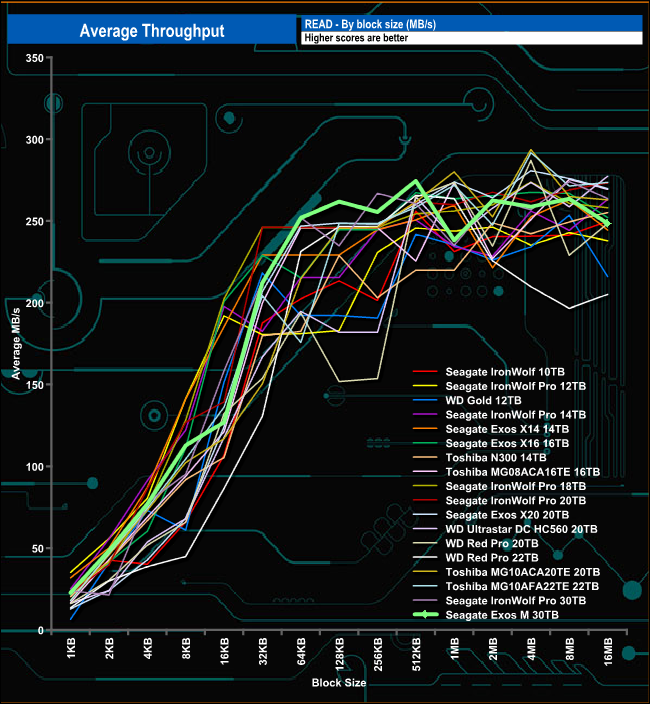
Task: Select 'Seagate IronWolf Pro 30TB' legend label
Action: 516,601
